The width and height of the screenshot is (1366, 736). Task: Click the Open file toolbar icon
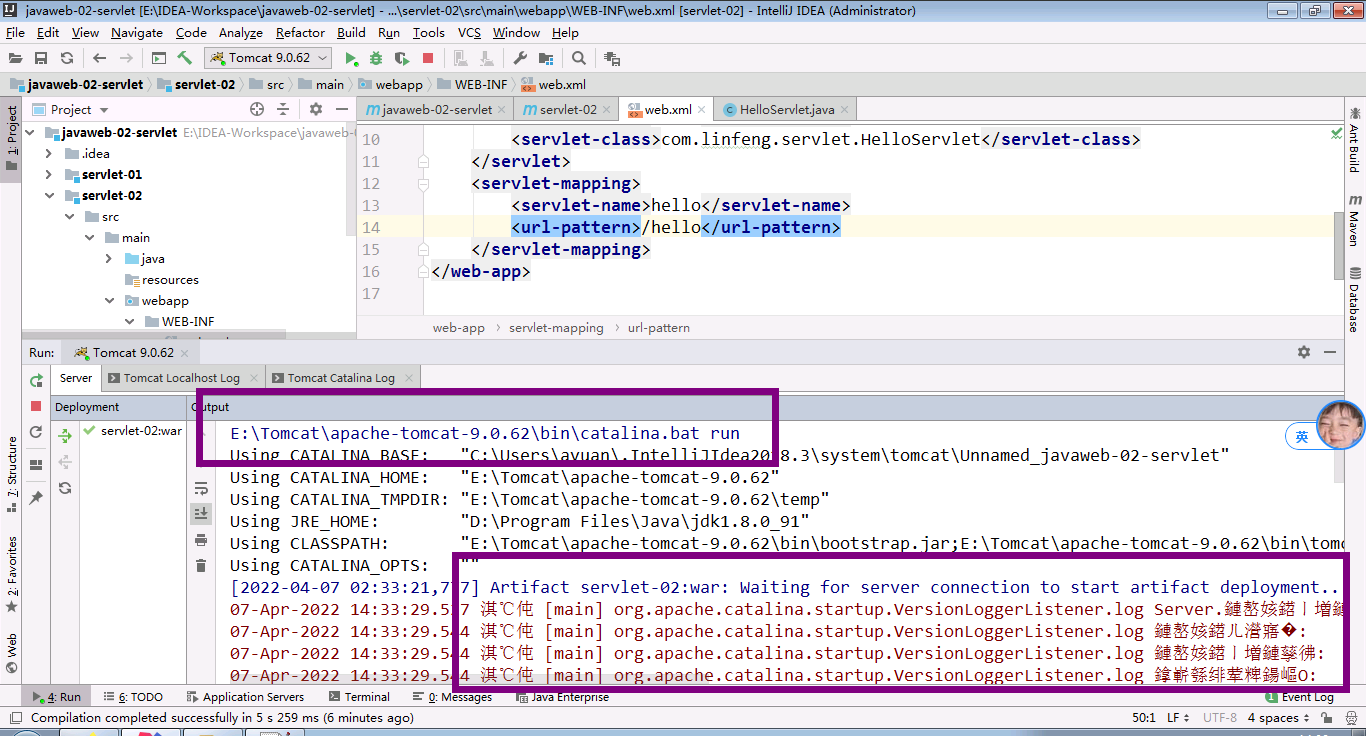15,58
